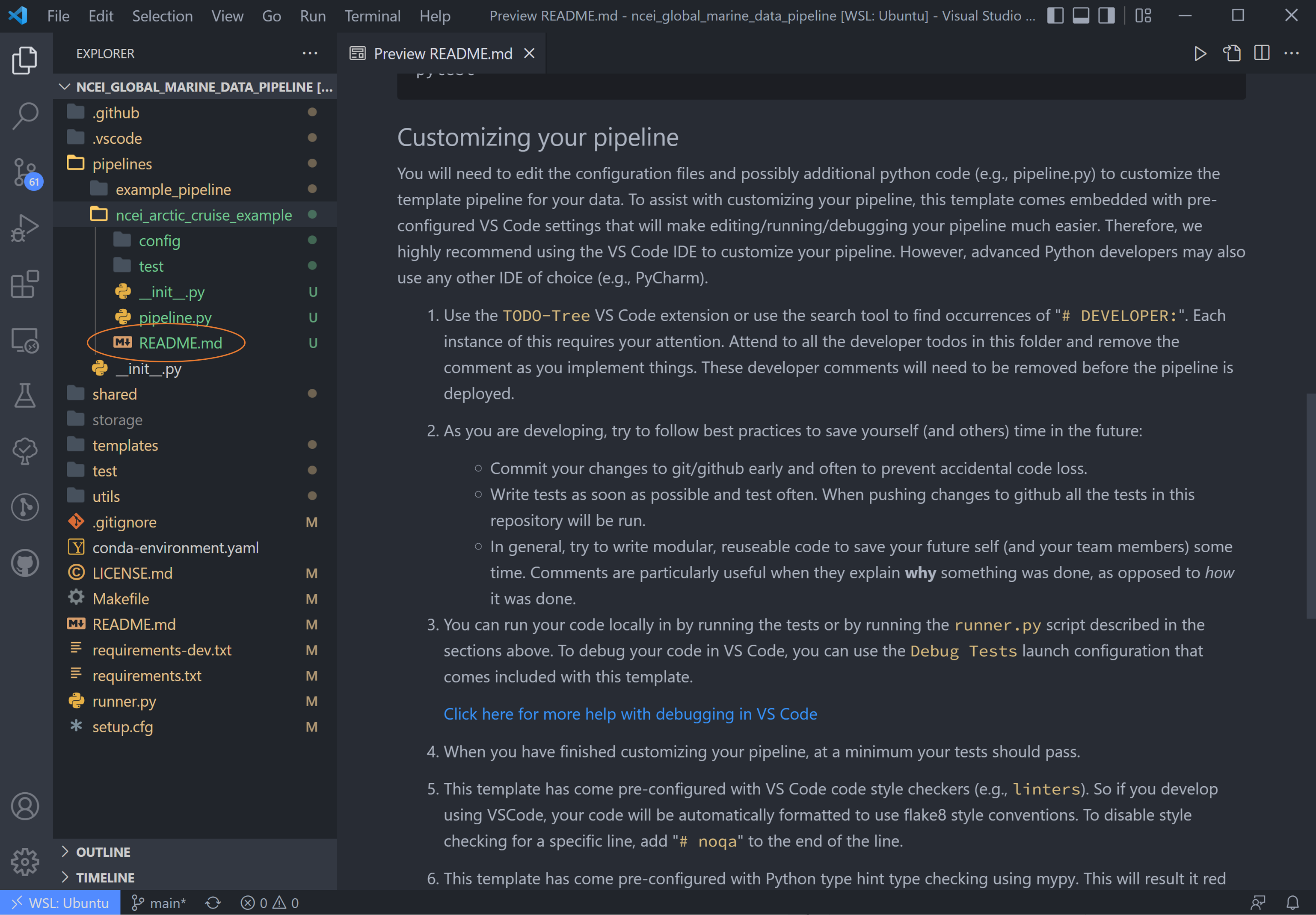
Task: Toggle the bottom Panel layout button
Action: pyautogui.click(x=1081, y=15)
